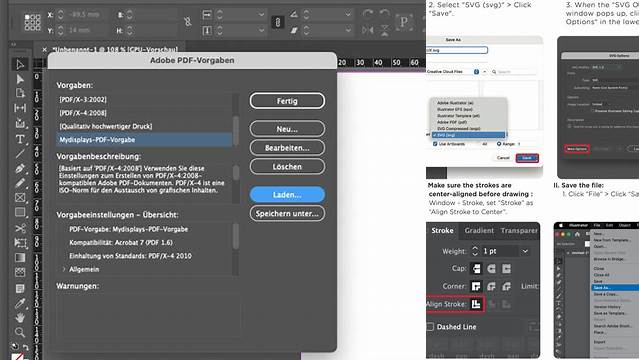
Task: Click the rotate 90° clockwise icon
Action: tap(368, 13)
